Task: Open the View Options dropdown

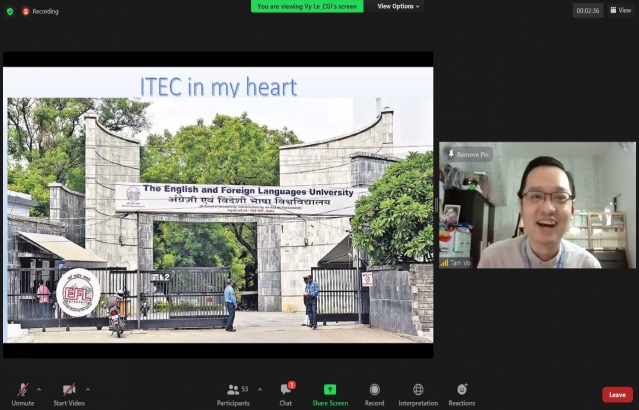Action: click(x=398, y=7)
